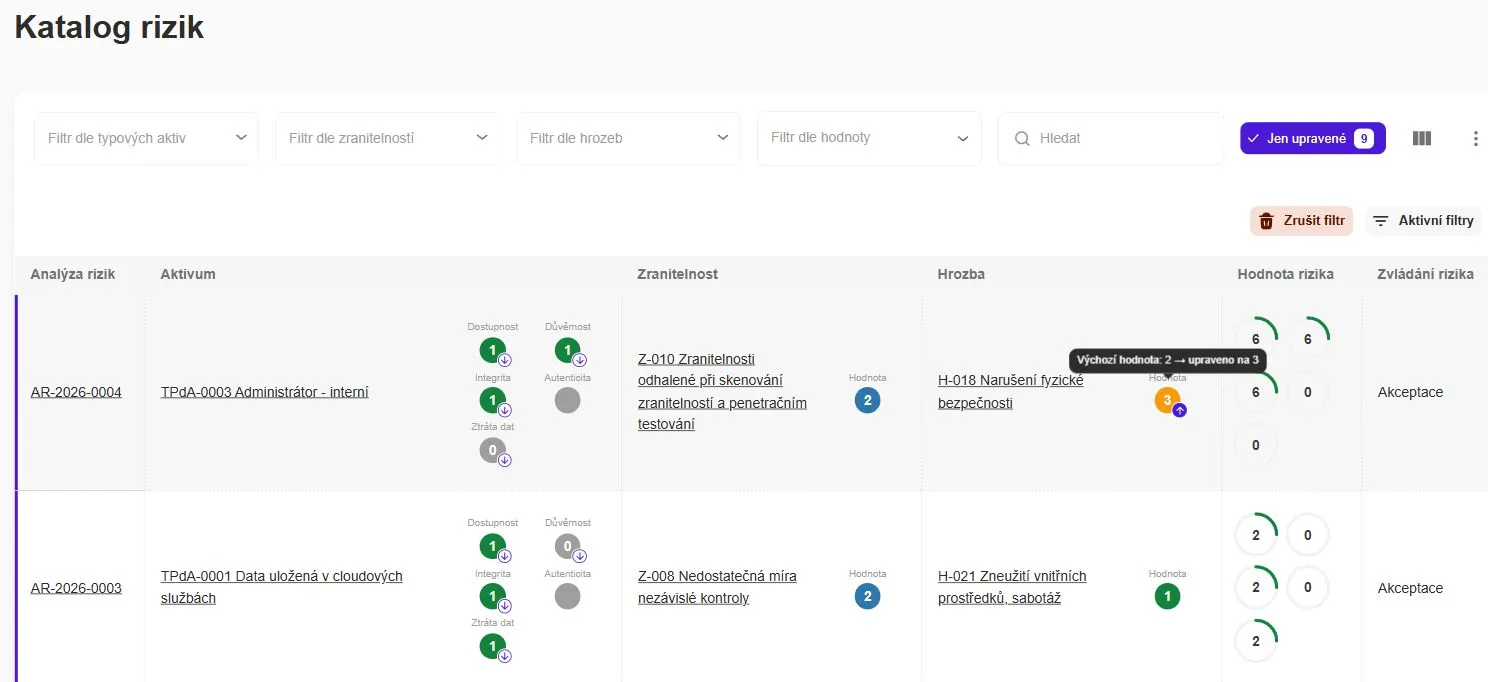The image size is (1488, 682).
Task: Click the search magnifier icon
Action: [x=1022, y=138]
